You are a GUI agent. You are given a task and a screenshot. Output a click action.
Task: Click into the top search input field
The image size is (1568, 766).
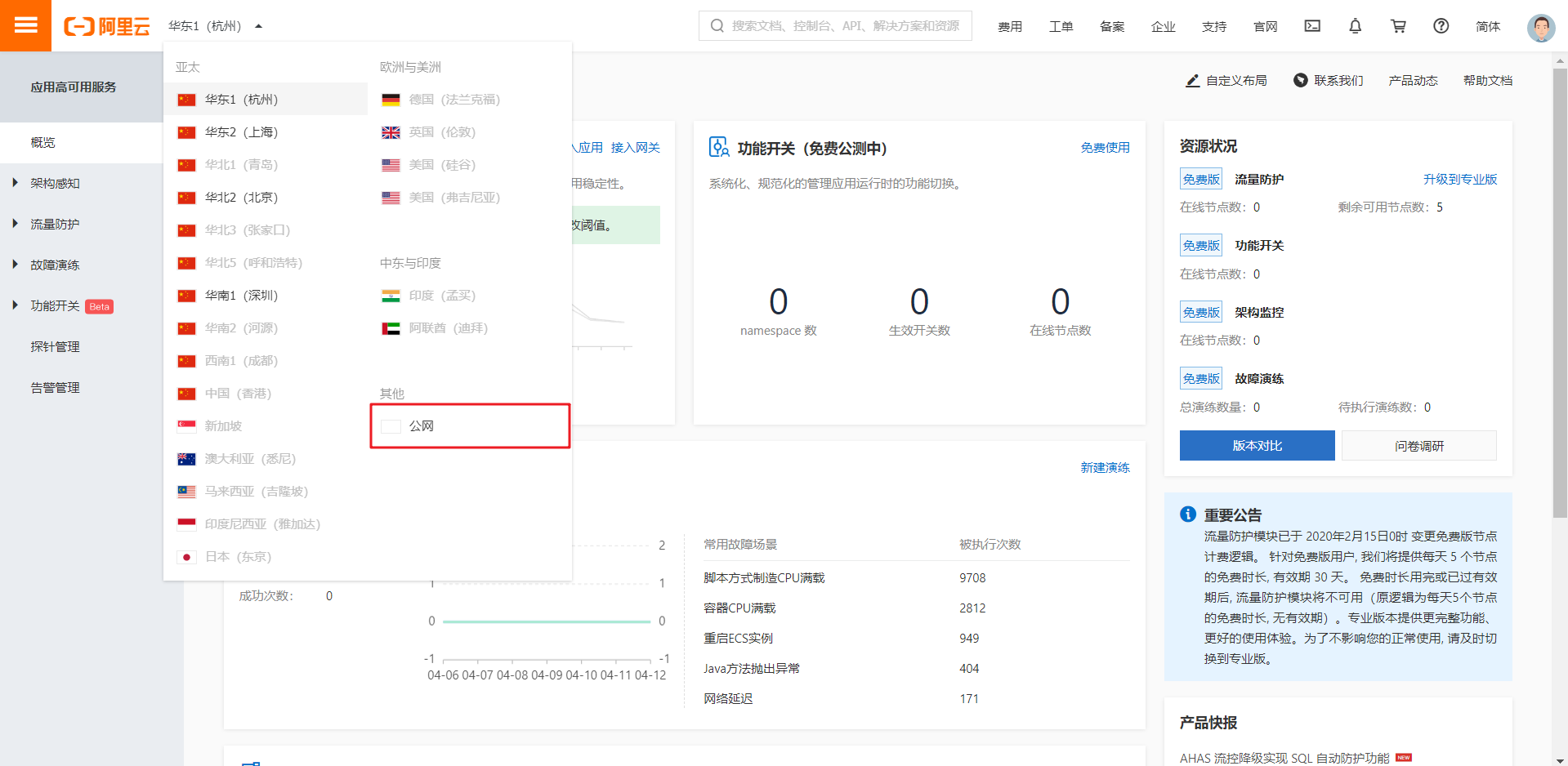pyautogui.click(x=835, y=25)
